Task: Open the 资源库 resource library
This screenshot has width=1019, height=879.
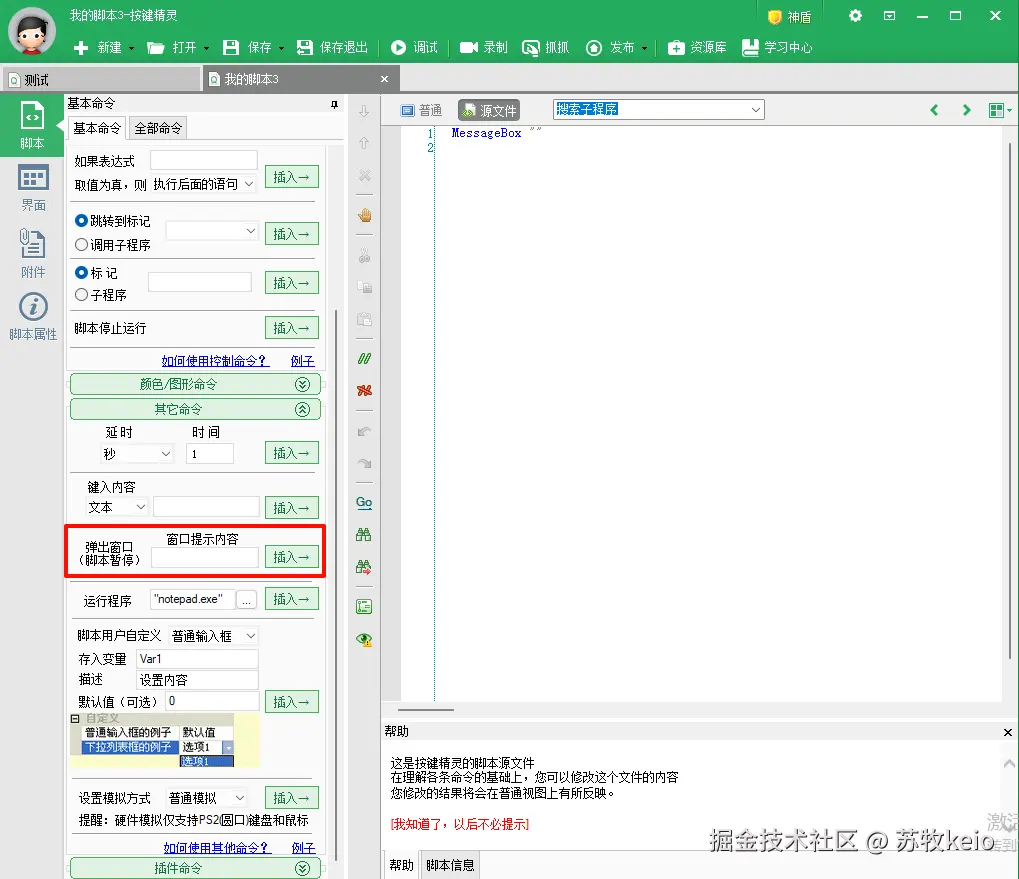Action: [697, 47]
